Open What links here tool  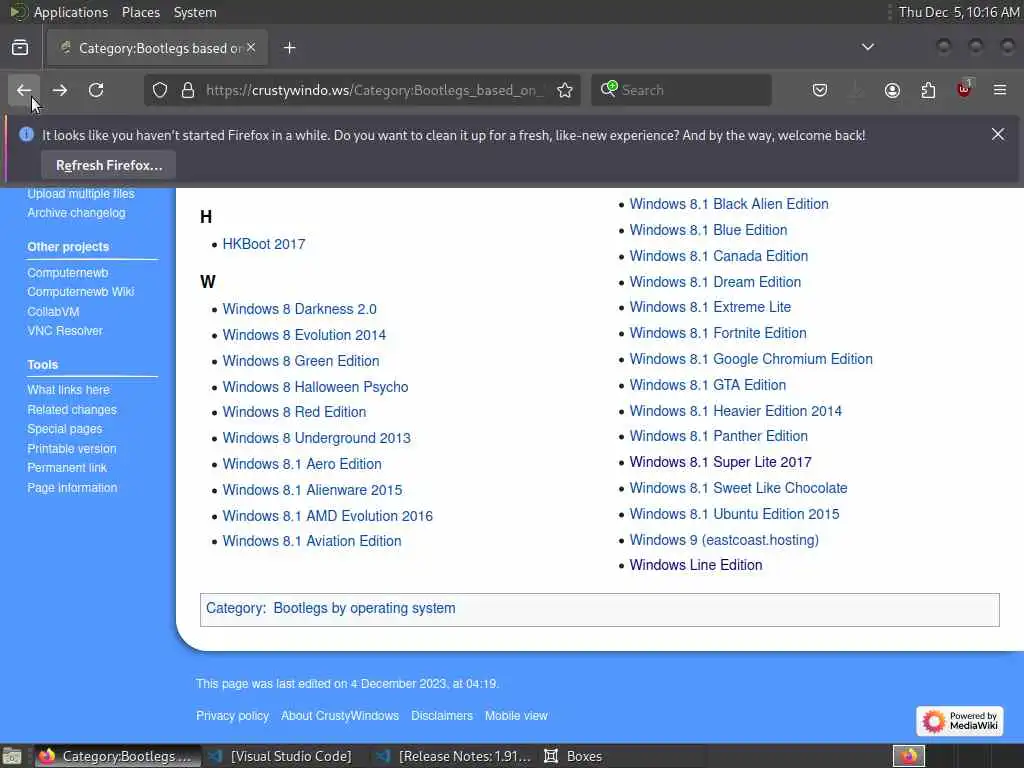pos(69,390)
